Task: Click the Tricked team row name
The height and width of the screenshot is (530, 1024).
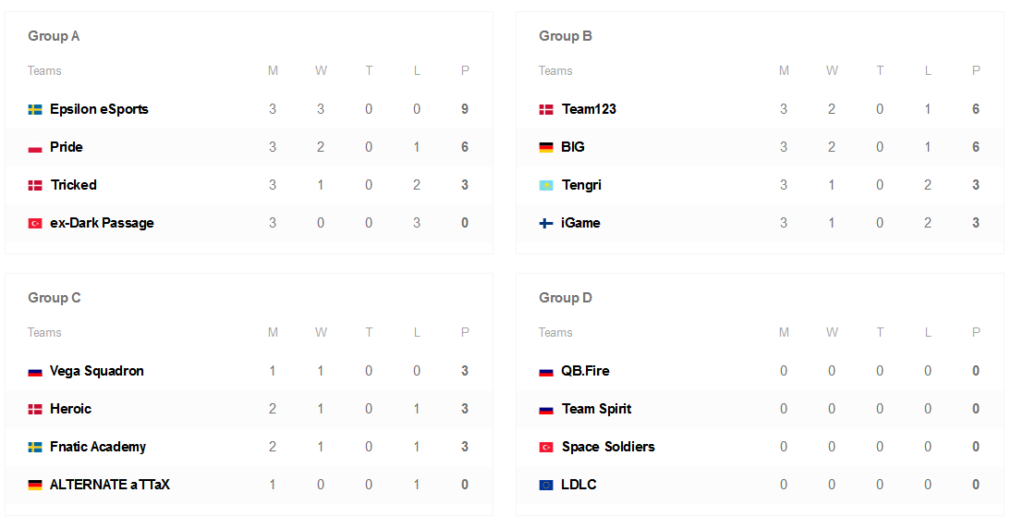Action: tap(73, 185)
